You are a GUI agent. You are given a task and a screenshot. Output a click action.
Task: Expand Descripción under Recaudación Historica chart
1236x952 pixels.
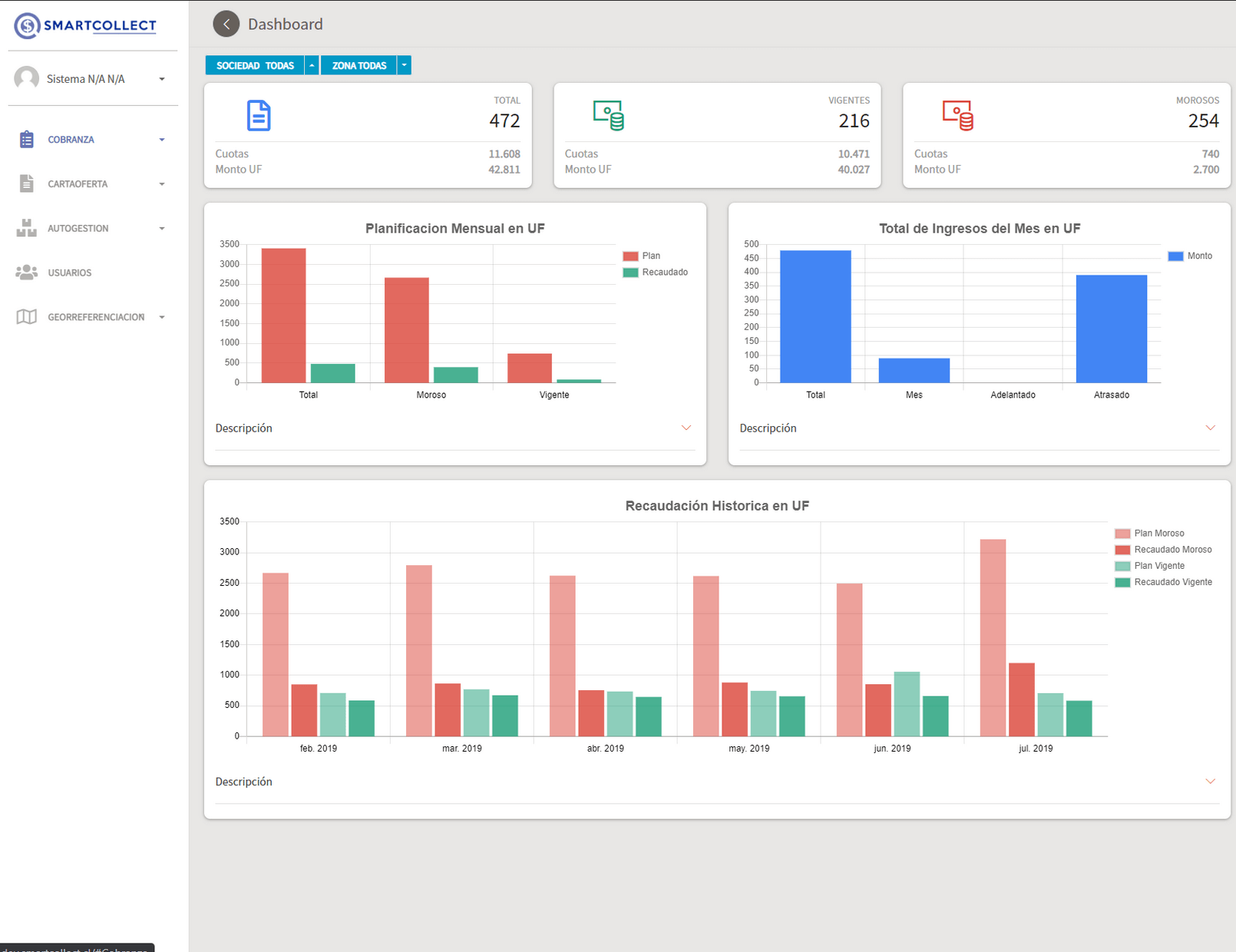click(1211, 781)
